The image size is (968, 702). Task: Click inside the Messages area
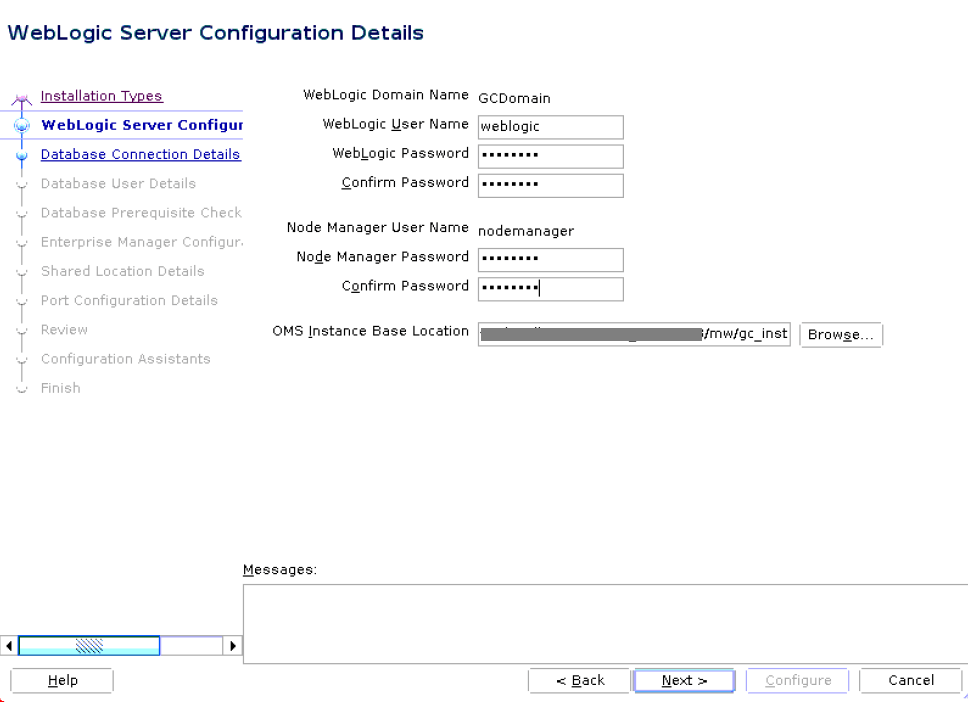(605, 620)
